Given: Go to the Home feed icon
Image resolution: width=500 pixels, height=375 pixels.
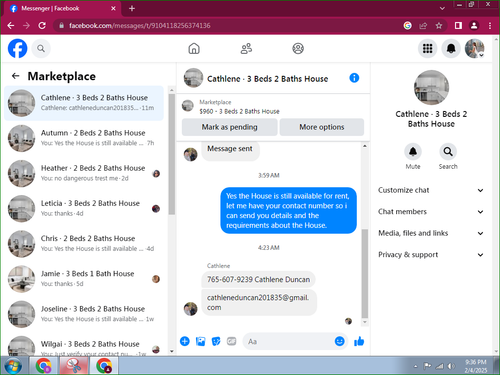Looking at the screenshot, I should pyautogui.click(x=194, y=49).
